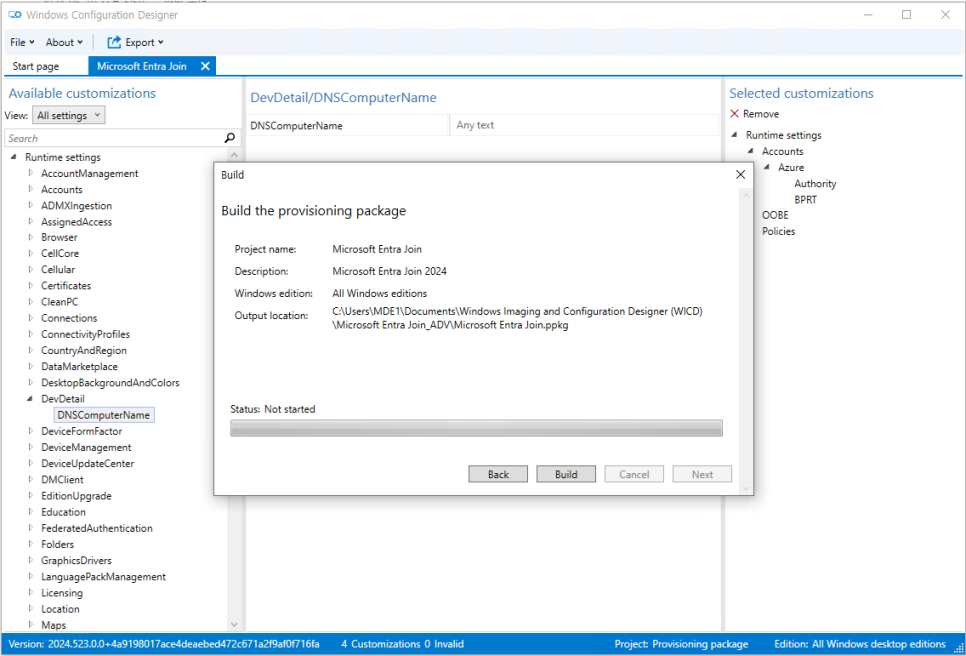Expand the AssignedAccess node

(31, 221)
